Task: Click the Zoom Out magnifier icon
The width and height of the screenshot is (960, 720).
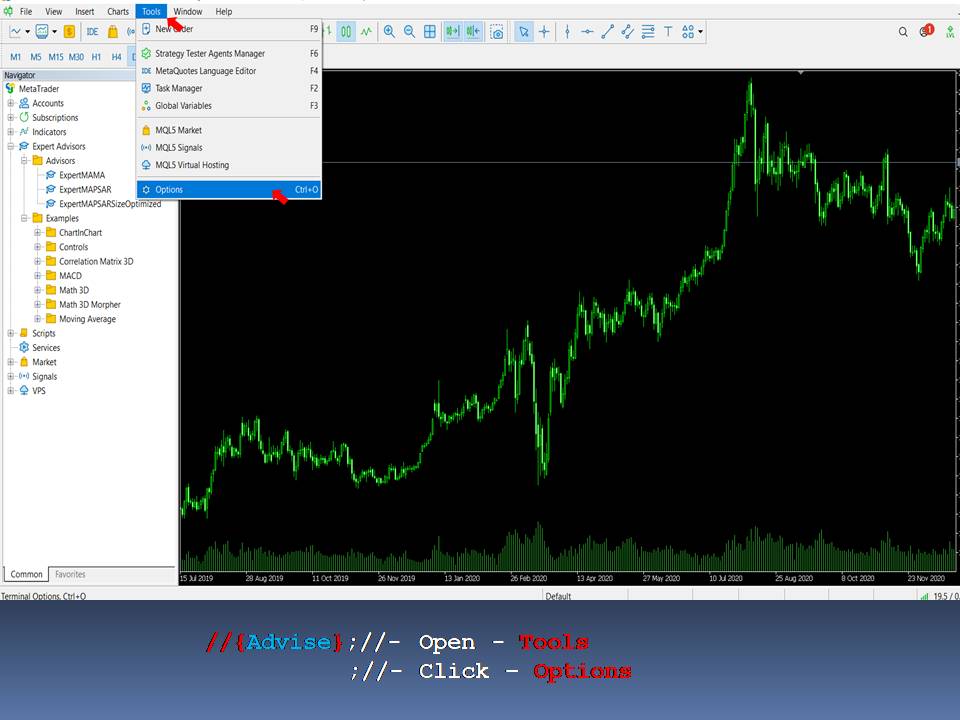Action: point(409,32)
